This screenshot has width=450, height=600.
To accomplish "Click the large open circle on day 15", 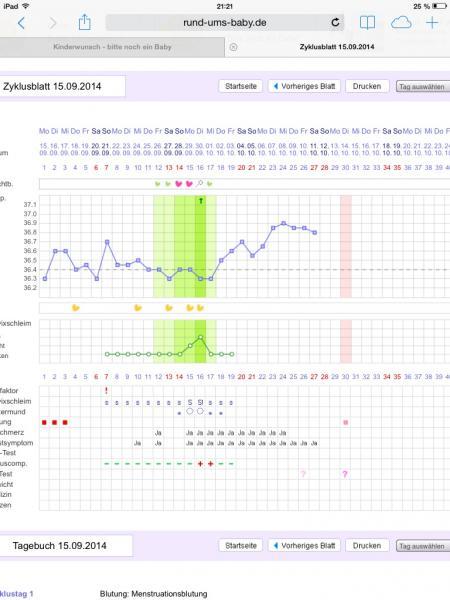I will click(x=189, y=411).
